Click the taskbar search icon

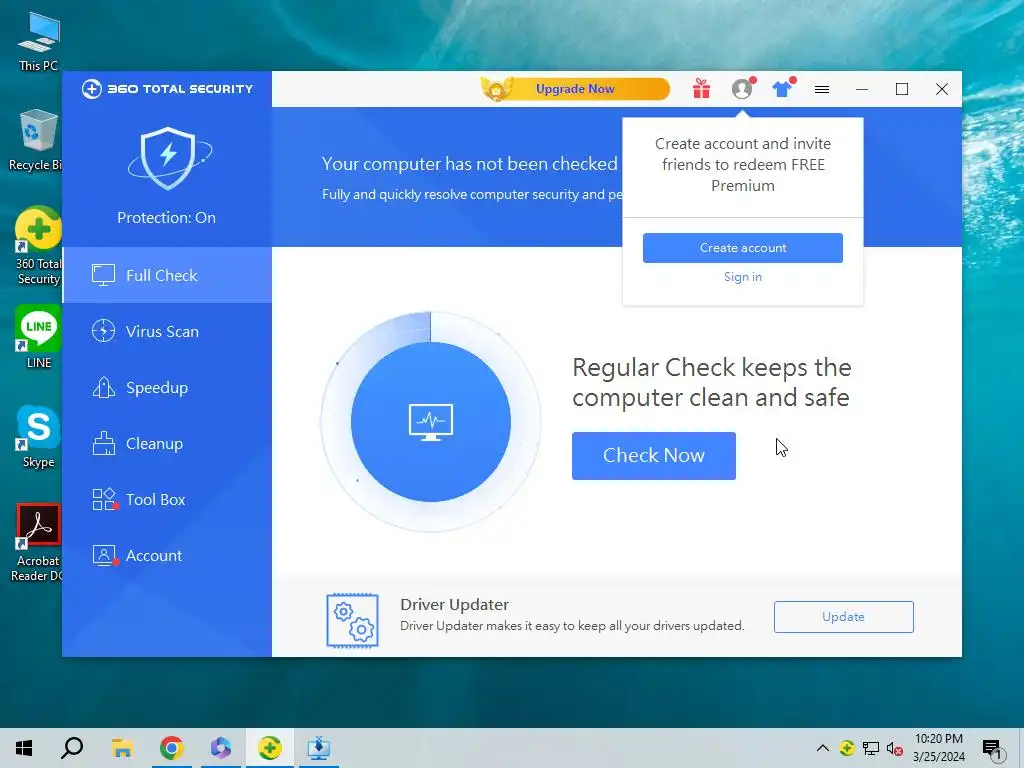coord(72,748)
